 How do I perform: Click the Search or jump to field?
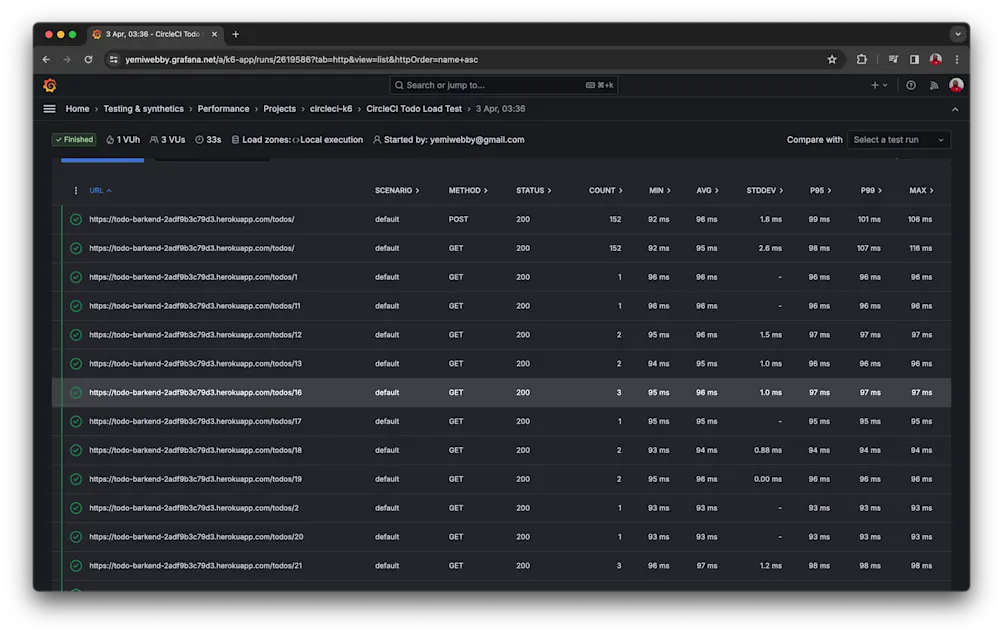point(500,85)
